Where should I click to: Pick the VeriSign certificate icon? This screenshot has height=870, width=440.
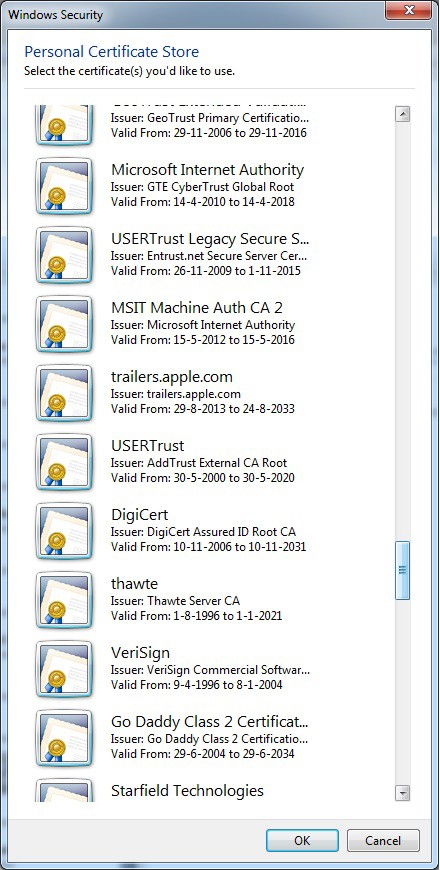point(64,669)
